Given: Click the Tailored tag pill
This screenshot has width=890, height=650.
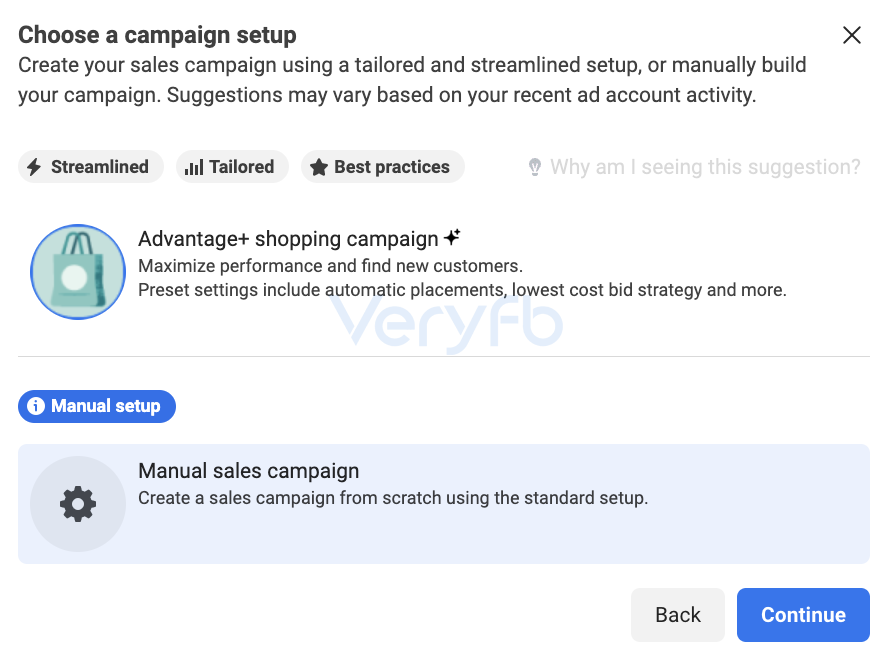Looking at the screenshot, I should pos(232,167).
